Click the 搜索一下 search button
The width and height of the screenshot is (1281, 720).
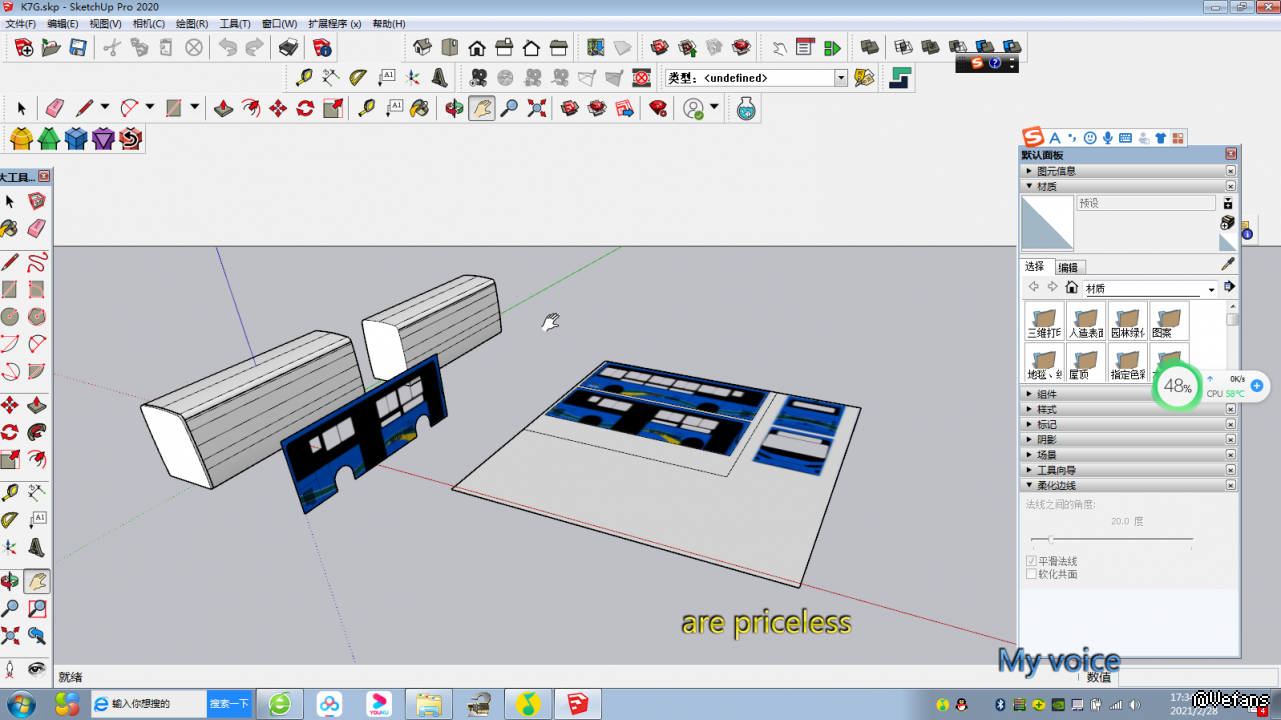228,704
